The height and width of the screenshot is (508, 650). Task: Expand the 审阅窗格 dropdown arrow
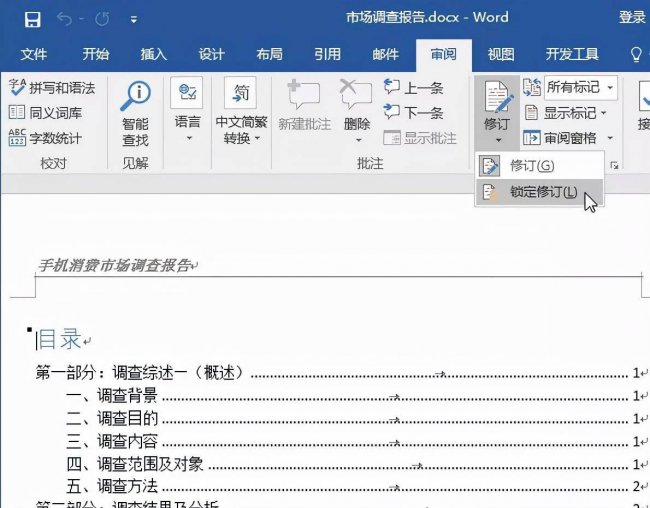tap(610, 138)
